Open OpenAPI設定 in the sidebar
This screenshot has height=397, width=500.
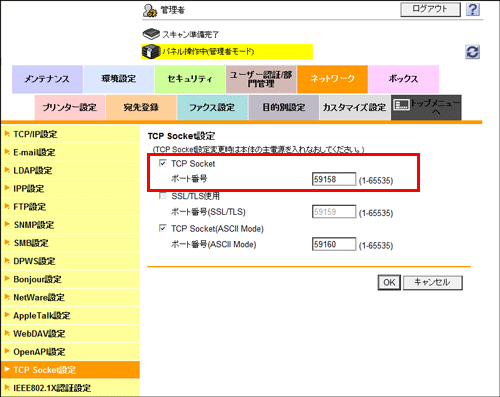point(70,352)
